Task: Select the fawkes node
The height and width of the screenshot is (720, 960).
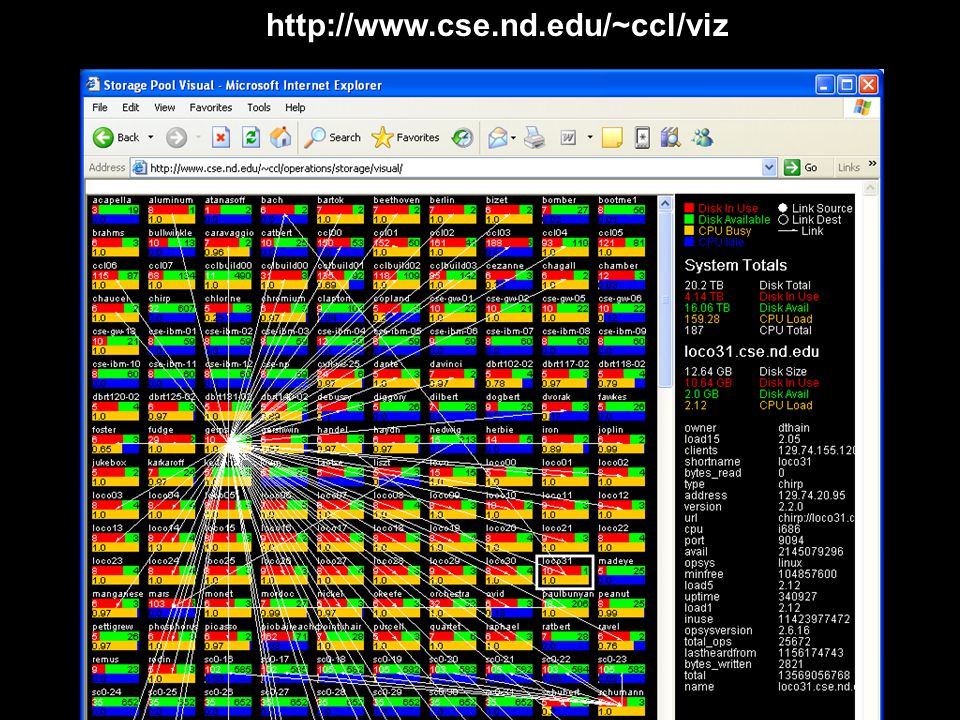Action: (x=621, y=407)
